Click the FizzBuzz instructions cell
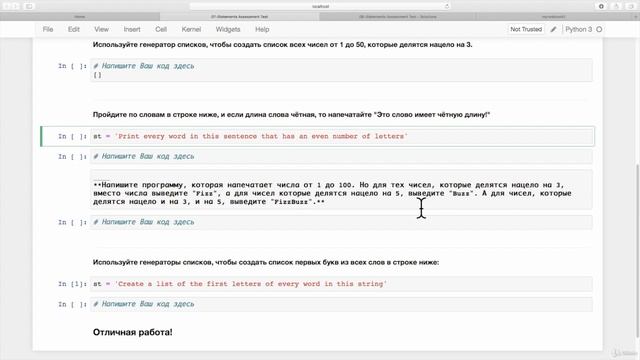 point(341,190)
